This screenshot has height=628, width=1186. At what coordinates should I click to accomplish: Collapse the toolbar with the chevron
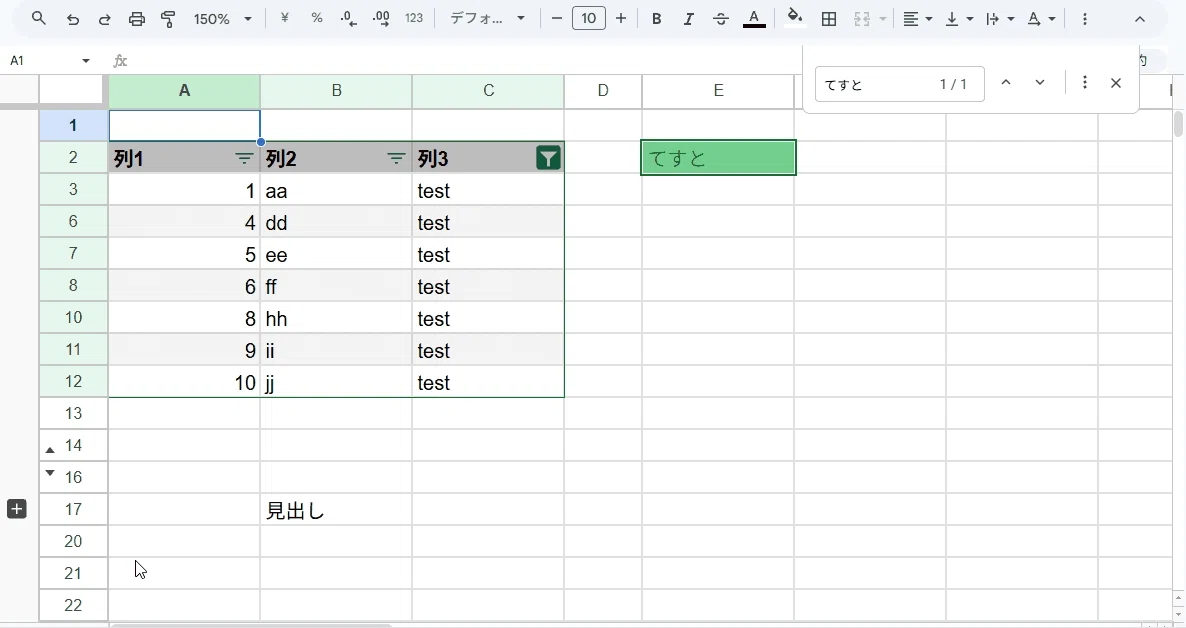pyautogui.click(x=1140, y=19)
